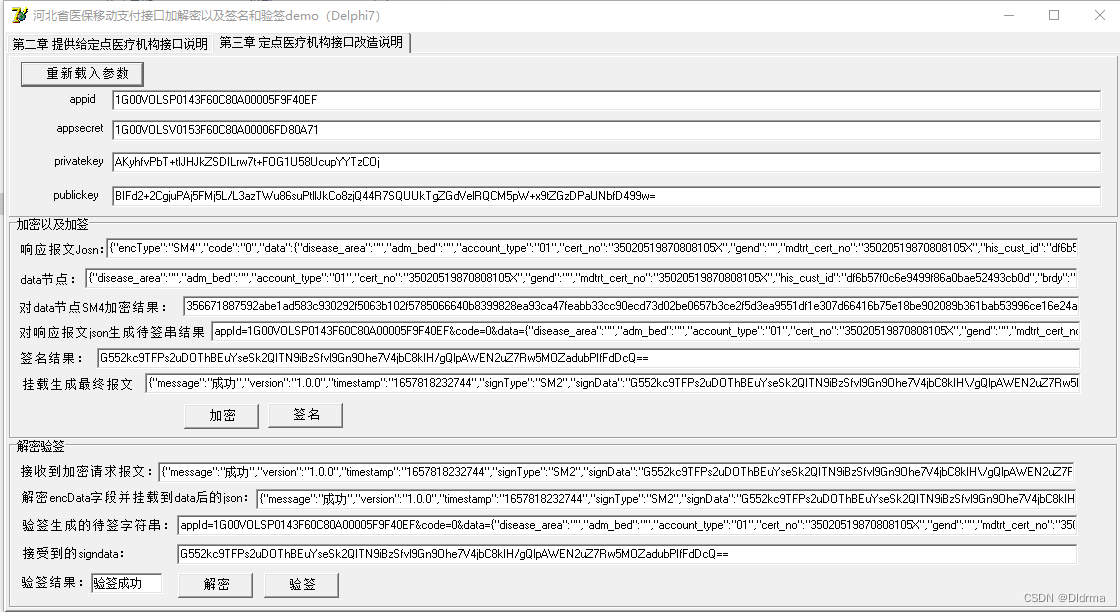1120x612 pixels.
Task: Switch to the 第二章 interface description tab
Action: click(106, 42)
